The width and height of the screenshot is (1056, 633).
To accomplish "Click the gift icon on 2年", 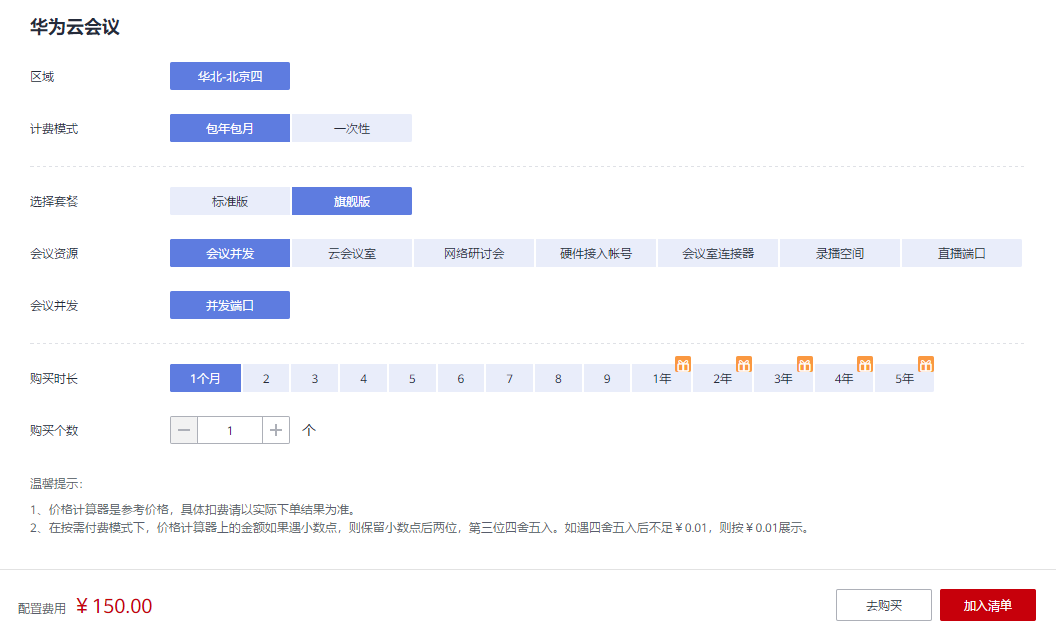I will [744, 364].
